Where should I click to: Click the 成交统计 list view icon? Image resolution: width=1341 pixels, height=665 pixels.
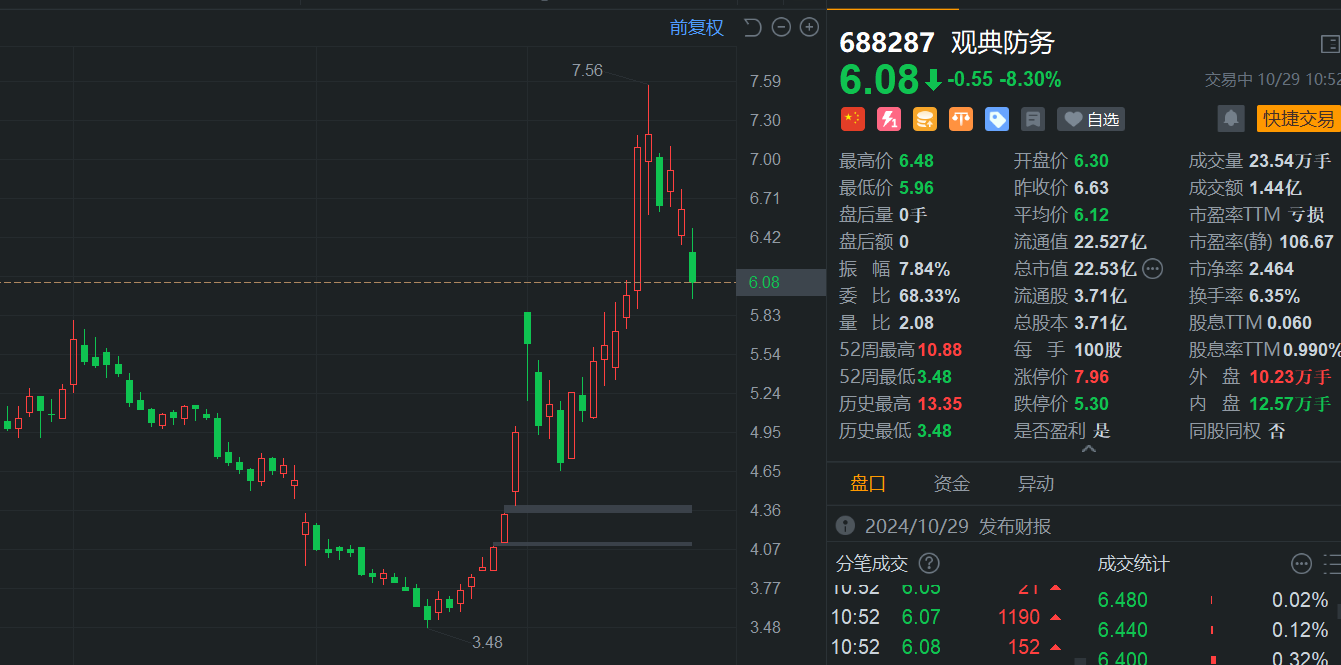[1331, 564]
